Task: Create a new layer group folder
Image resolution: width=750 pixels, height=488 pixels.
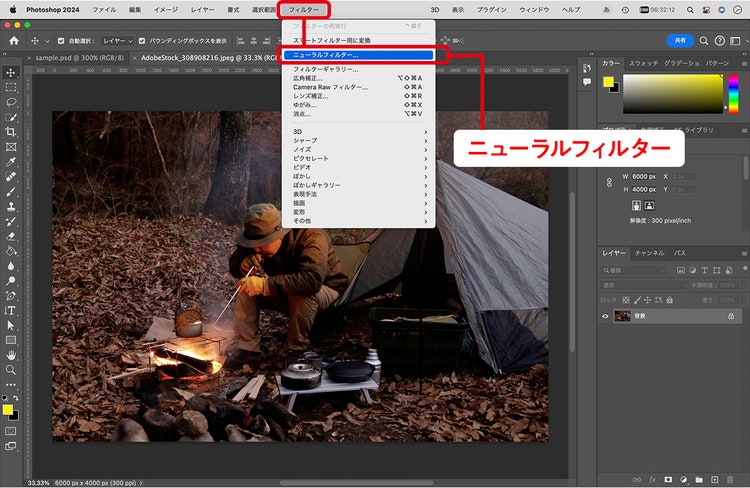Action: [x=699, y=479]
